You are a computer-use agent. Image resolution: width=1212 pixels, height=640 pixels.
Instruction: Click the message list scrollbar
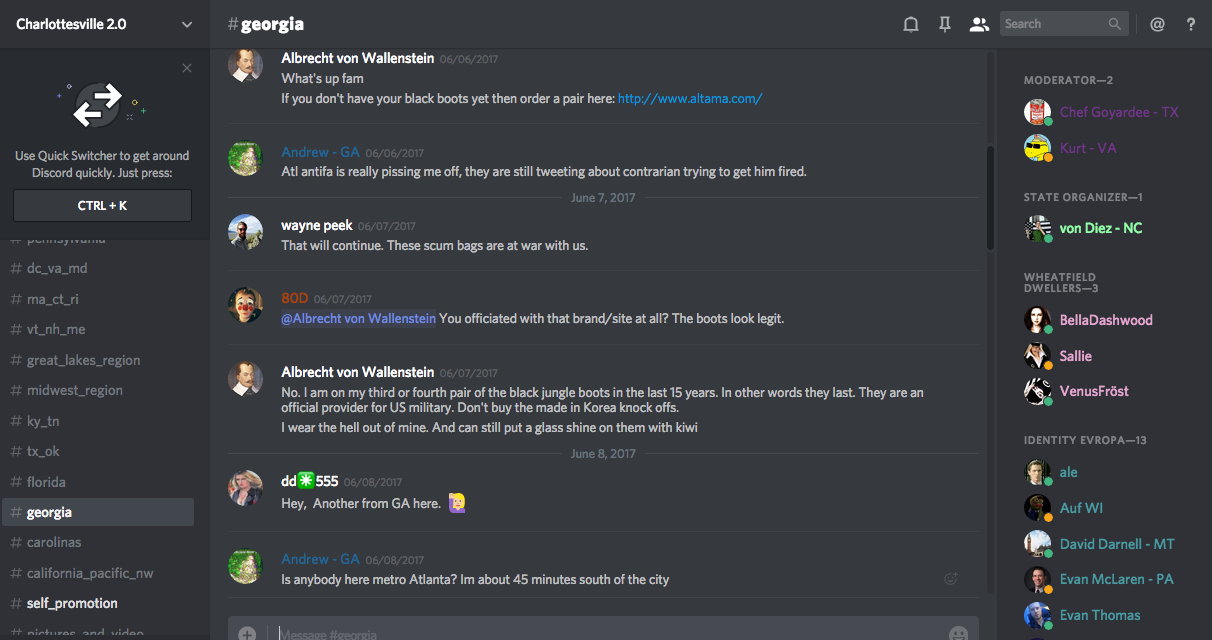(x=990, y=198)
